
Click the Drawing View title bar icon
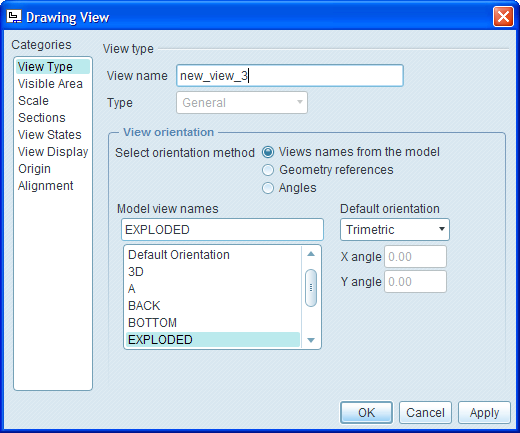pos(14,16)
